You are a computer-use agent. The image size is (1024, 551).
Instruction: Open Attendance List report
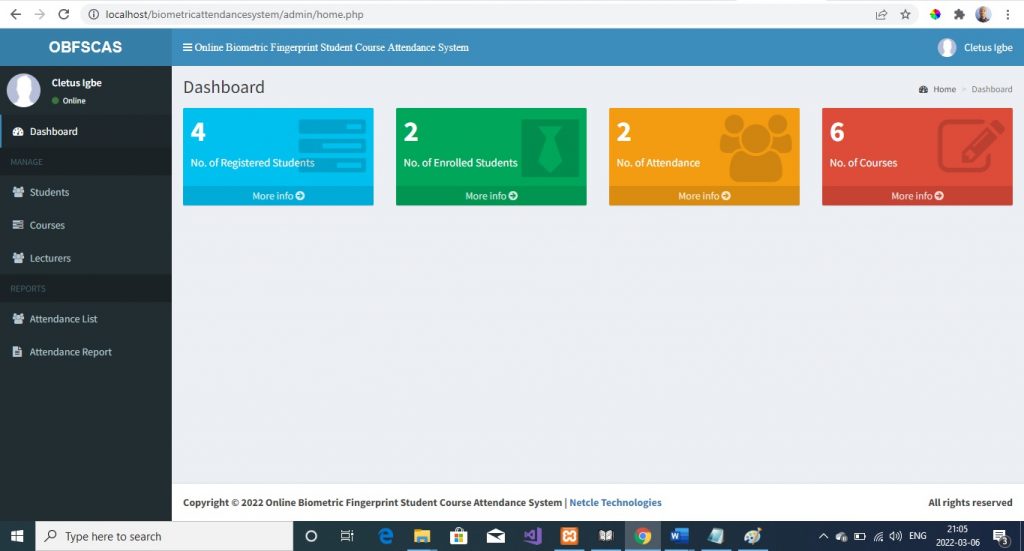point(63,319)
